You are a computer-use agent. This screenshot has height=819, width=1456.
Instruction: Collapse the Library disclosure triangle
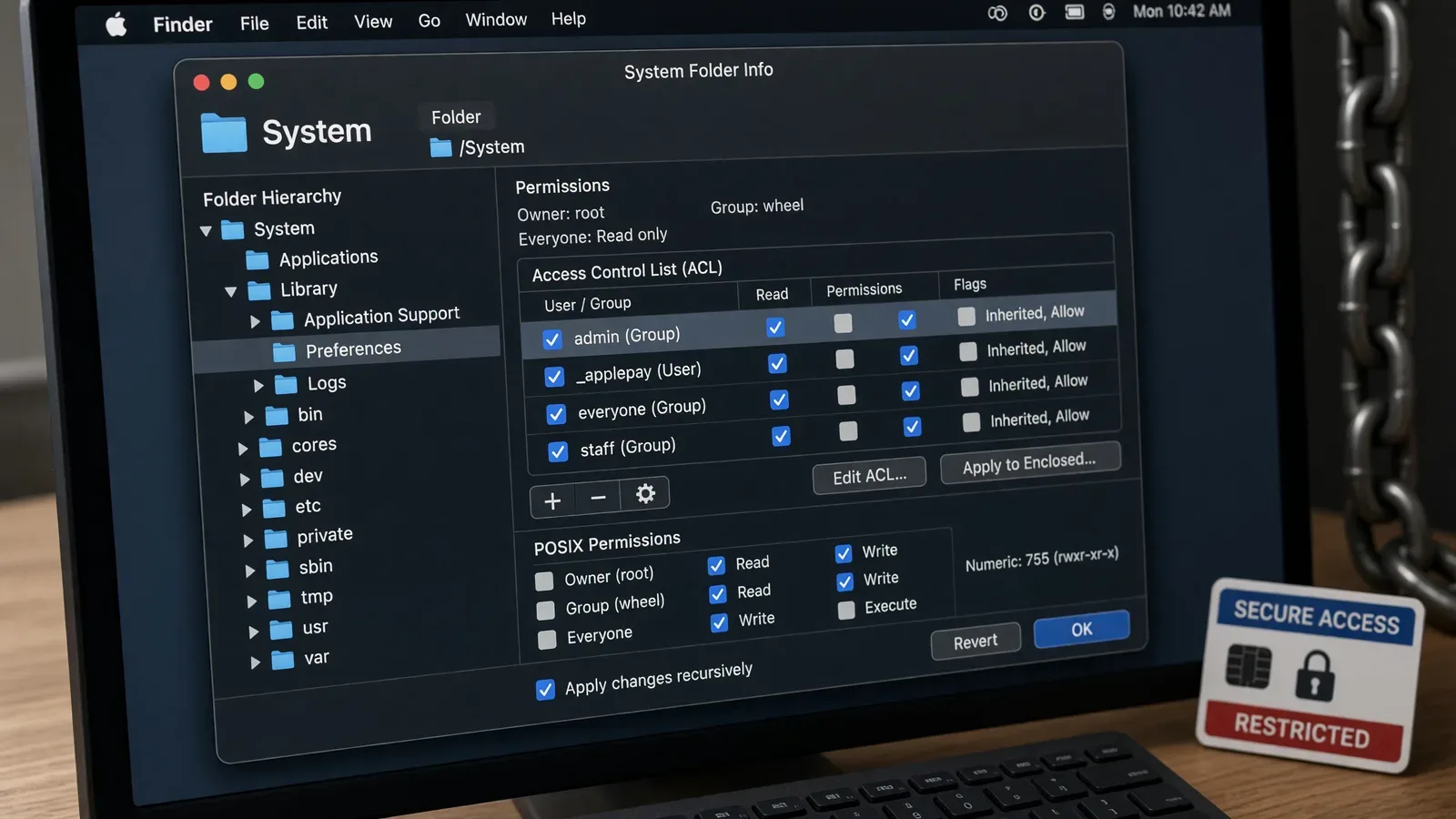click(230, 292)
